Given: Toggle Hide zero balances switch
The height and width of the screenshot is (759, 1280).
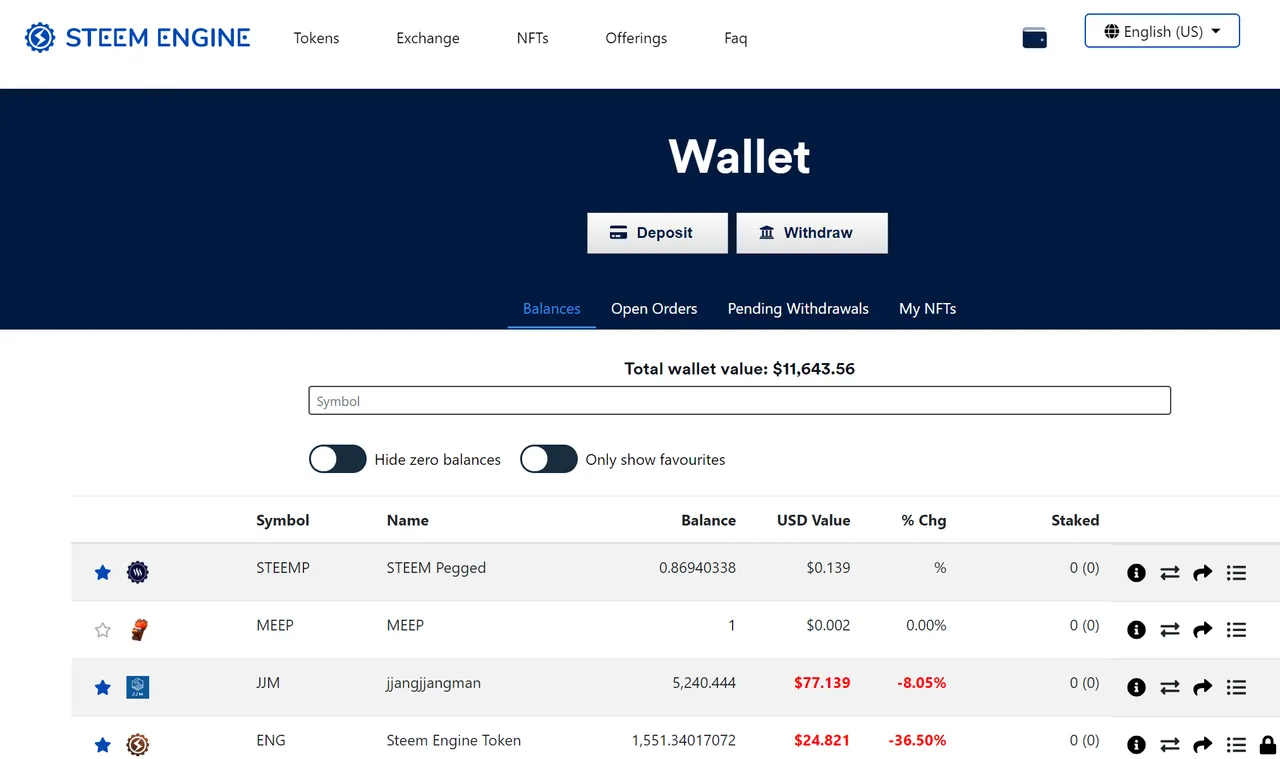Looking at the screenshot, I should (x=338, y=459).
